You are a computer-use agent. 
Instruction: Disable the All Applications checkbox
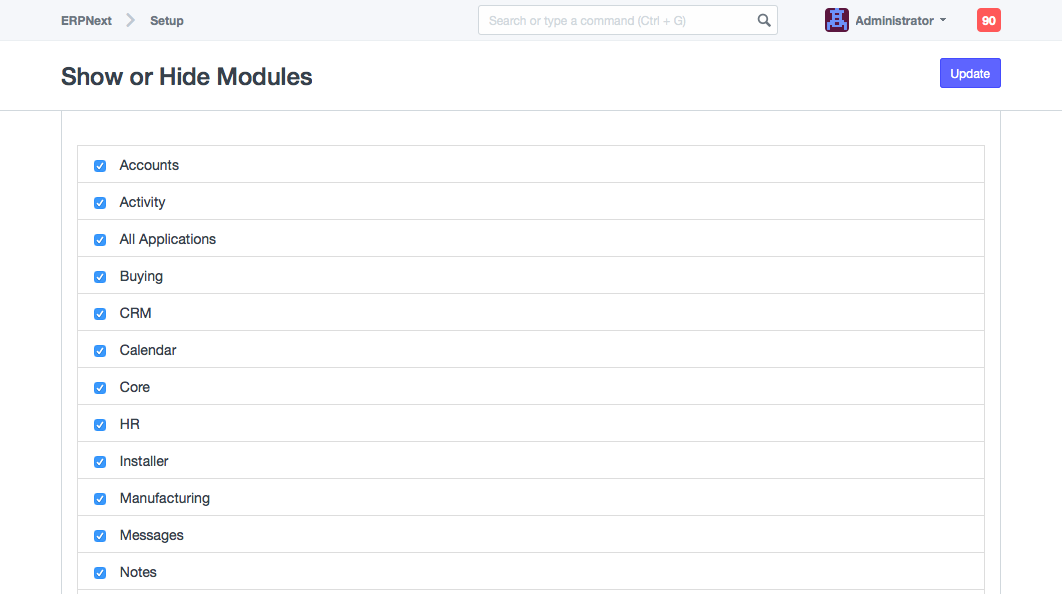pyautogui.click(x=100, y=240)
